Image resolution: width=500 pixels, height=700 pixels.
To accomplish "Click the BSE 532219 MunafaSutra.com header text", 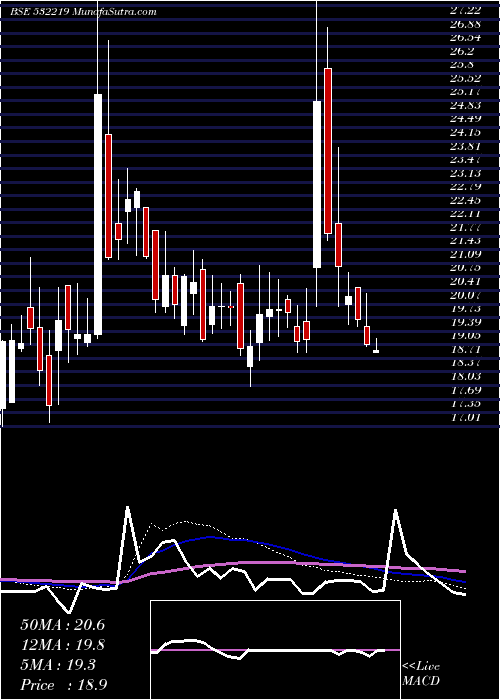I will click(x=83, y=12).
